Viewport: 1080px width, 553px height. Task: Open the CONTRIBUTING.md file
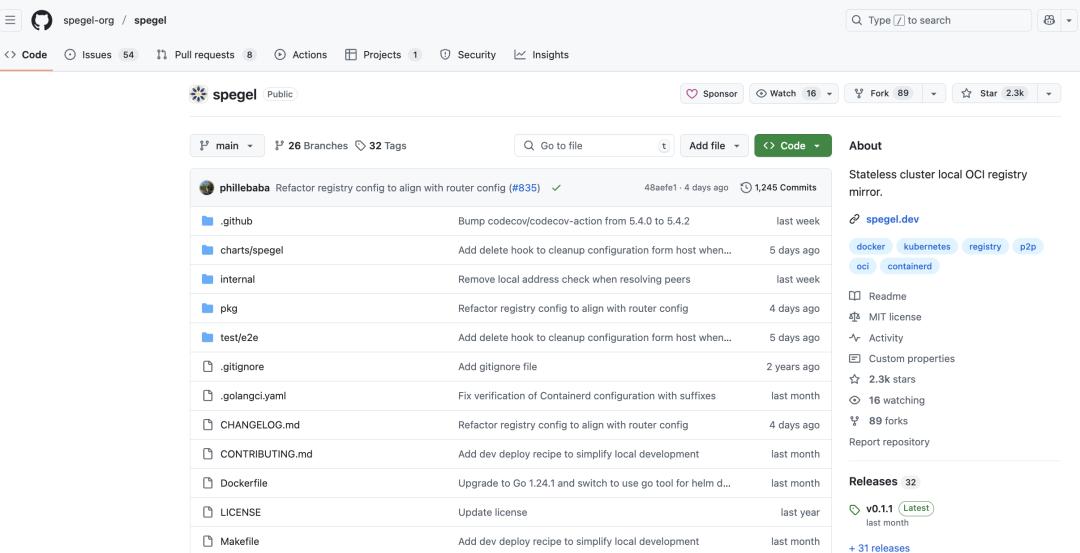(266, 454)
